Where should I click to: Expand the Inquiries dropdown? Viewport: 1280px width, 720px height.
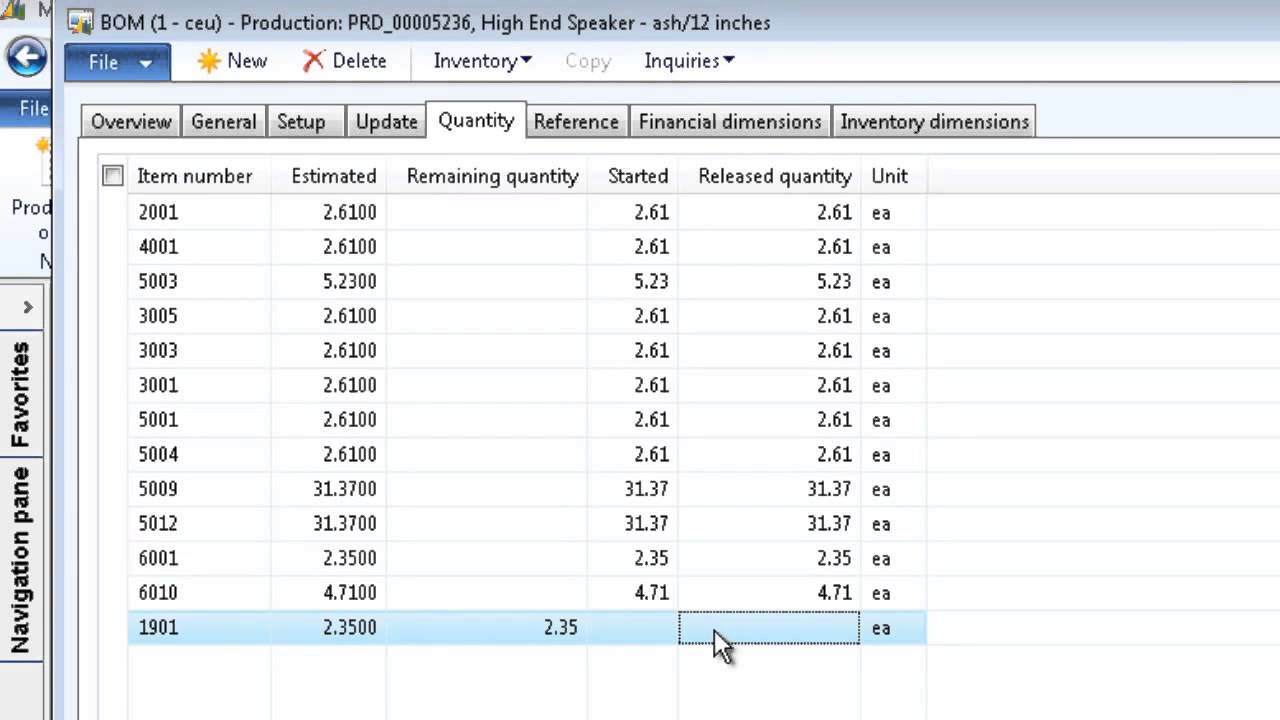(689, 61)
